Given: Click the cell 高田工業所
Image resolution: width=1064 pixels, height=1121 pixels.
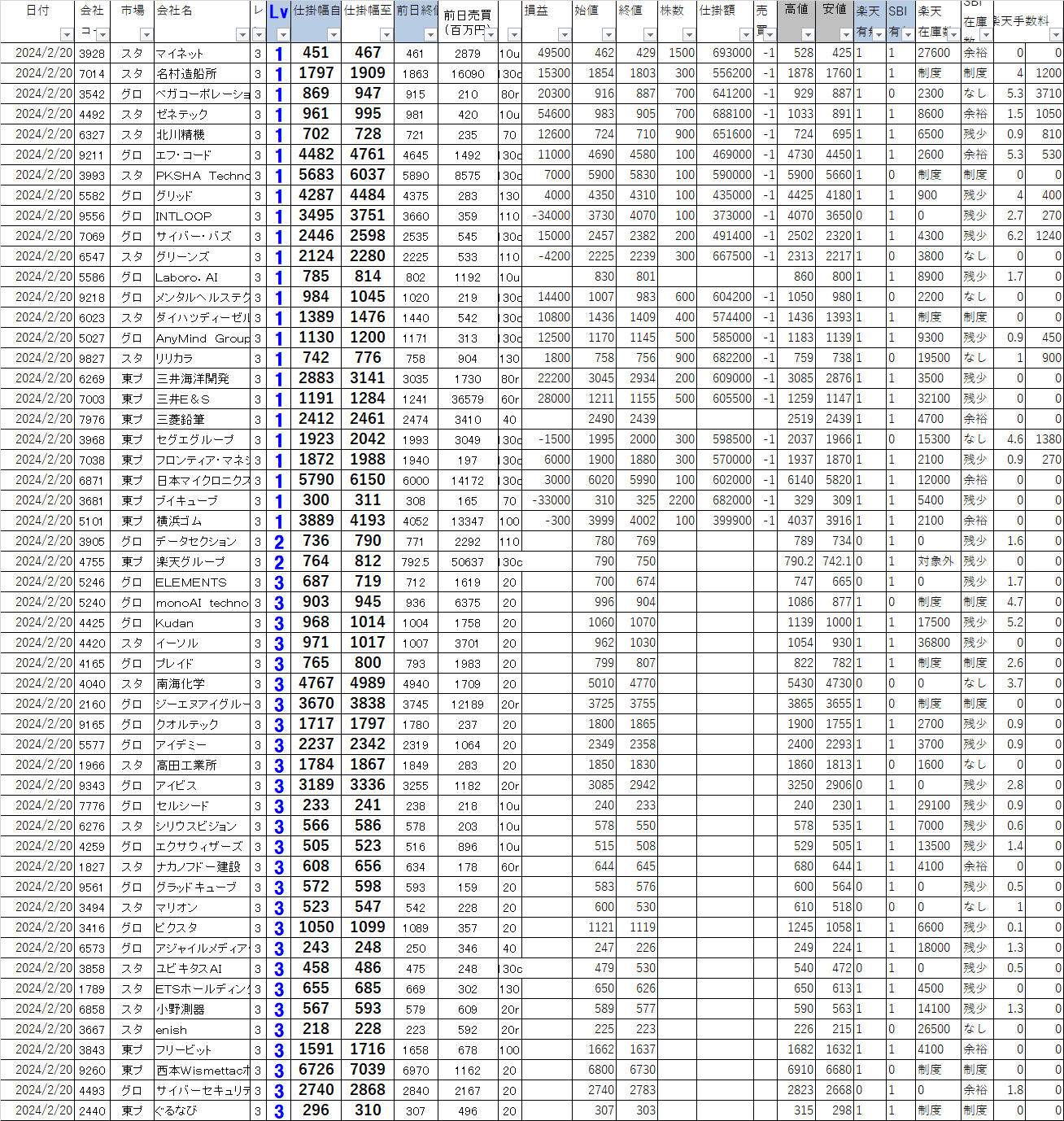Looking at the screenshot, I should point(202,765).
